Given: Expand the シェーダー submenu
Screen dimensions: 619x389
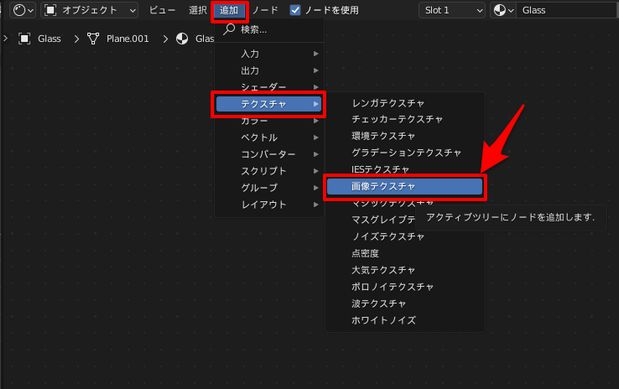Looking at the screenshot, I should pyautogui.click(x=269, y=87).
